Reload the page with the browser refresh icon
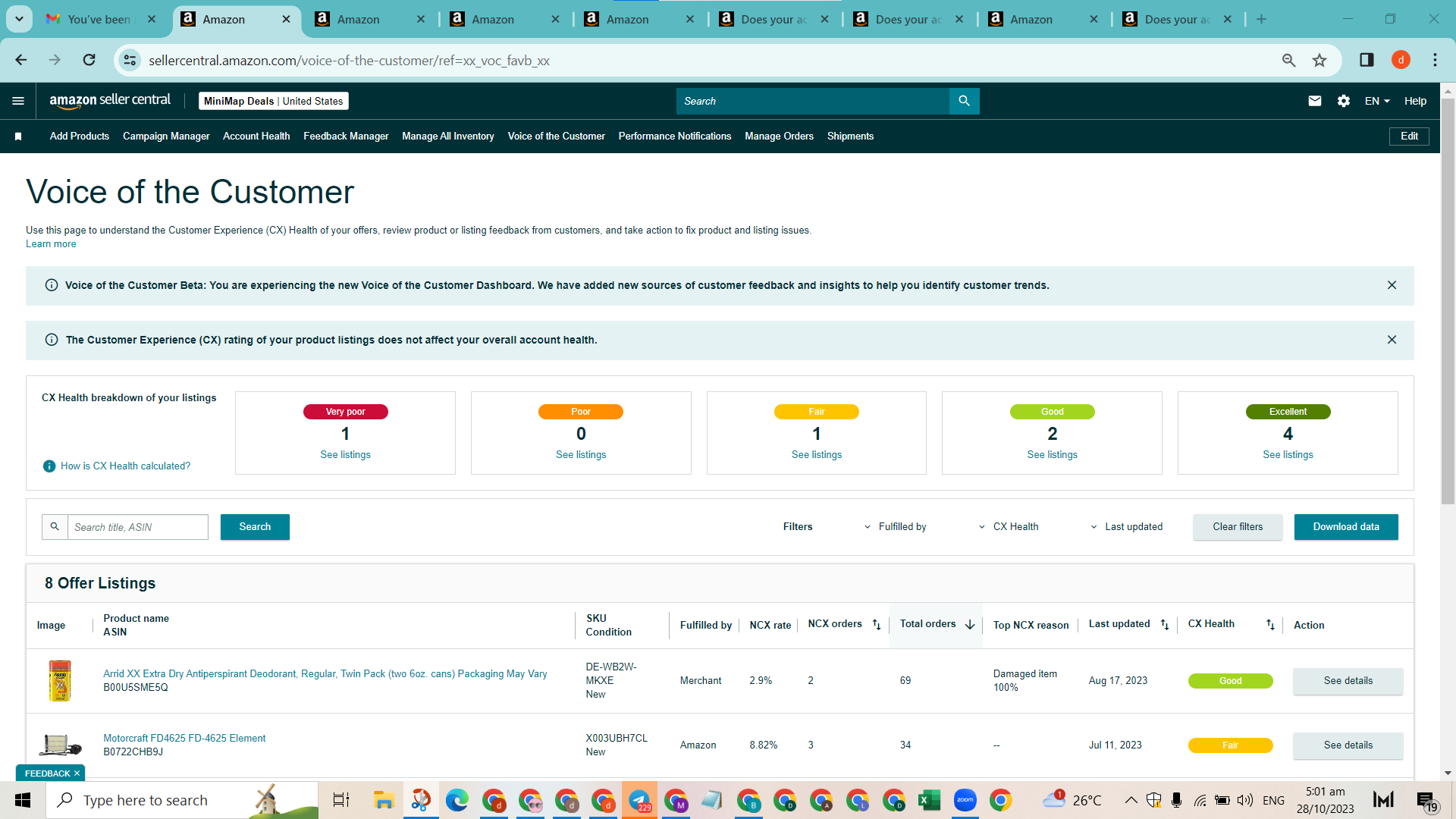Image resolution: width=1456 pixels, height=819 pixels. click(x=89, y=60)
